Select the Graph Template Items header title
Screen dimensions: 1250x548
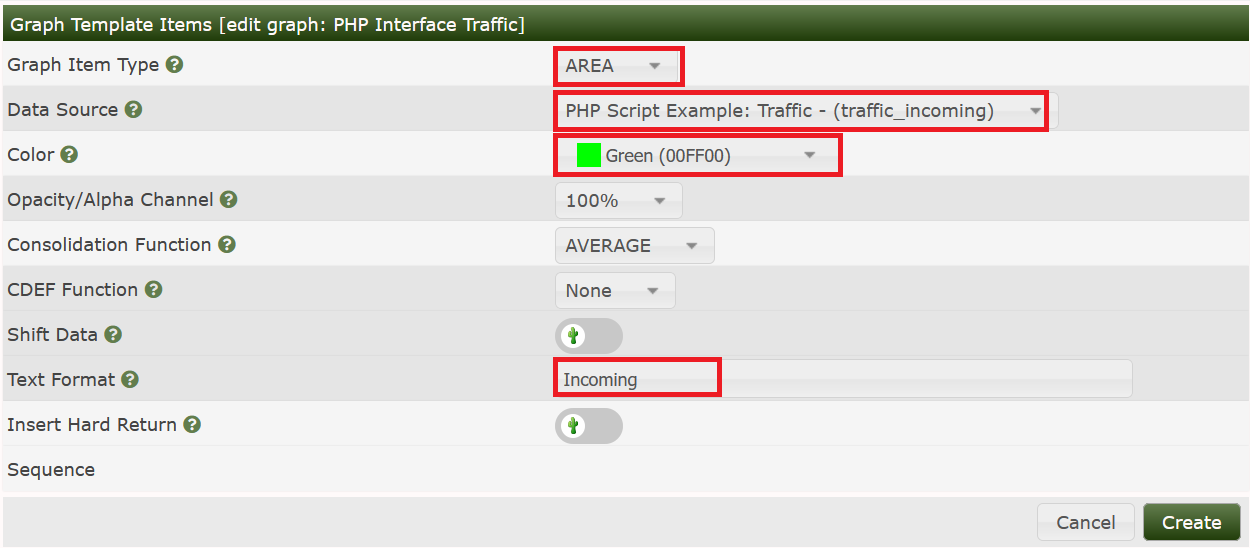tap(267, 24)
